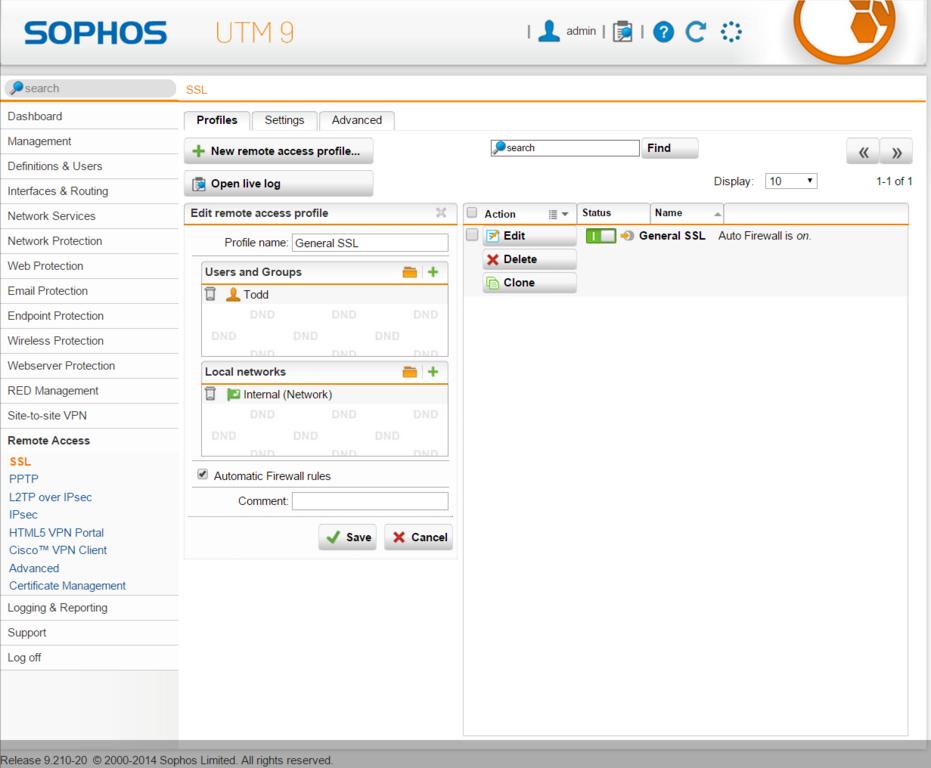Select all profiles with header checkbox
The height and width of the screenshot is (768, 931).
coord(472,213)
